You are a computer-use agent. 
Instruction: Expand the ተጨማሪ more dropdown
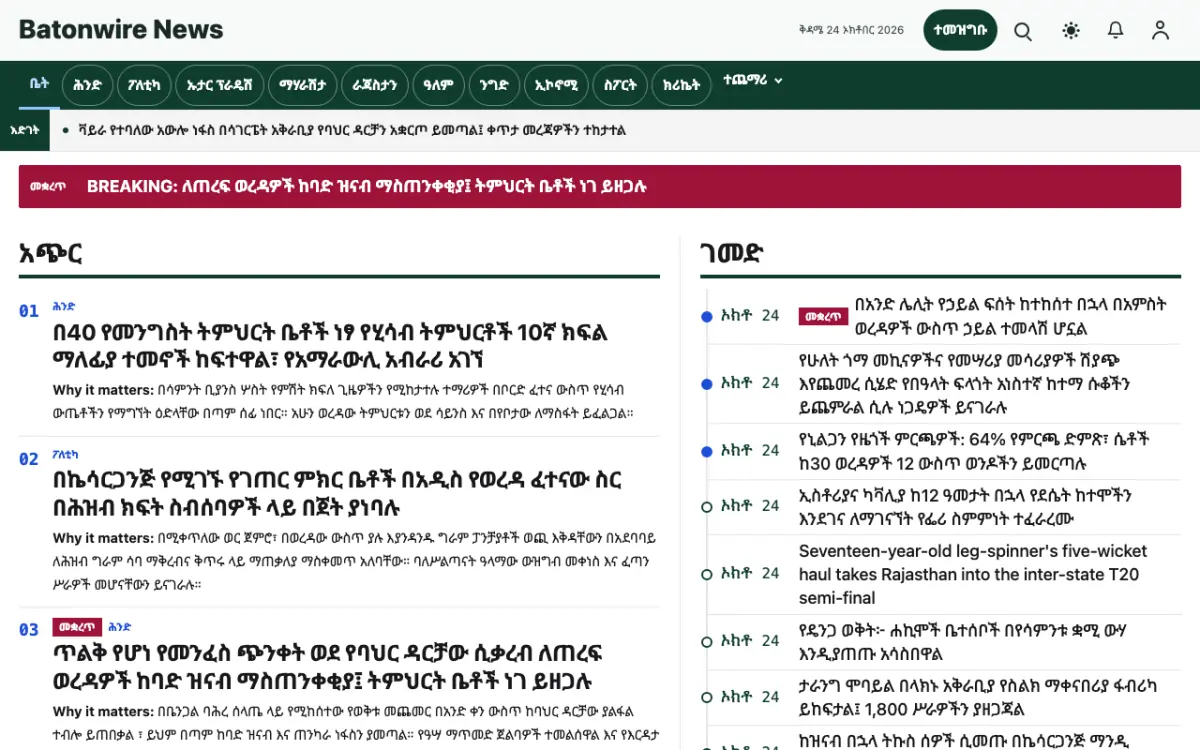[x=752, y=81]
